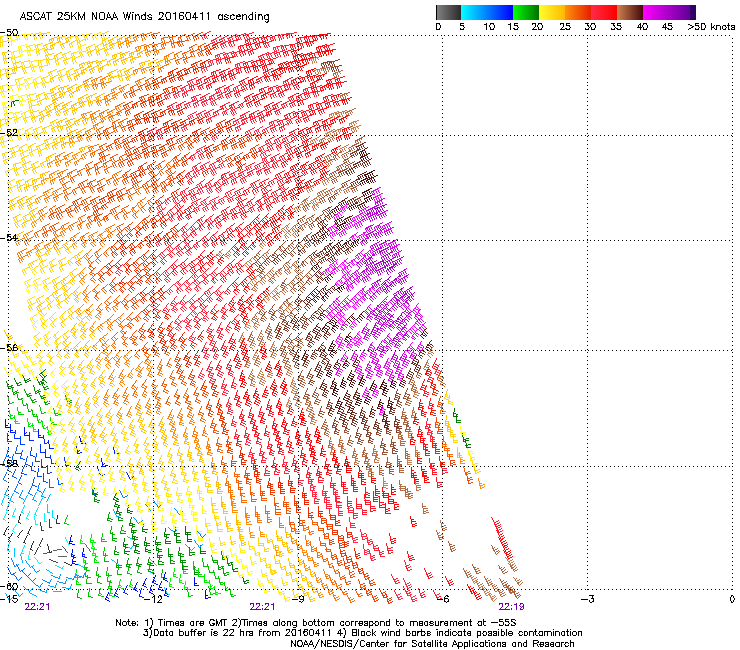740x650 pixels.
Task: Click the '-56' latitude axis label
Action: [9, 347]
